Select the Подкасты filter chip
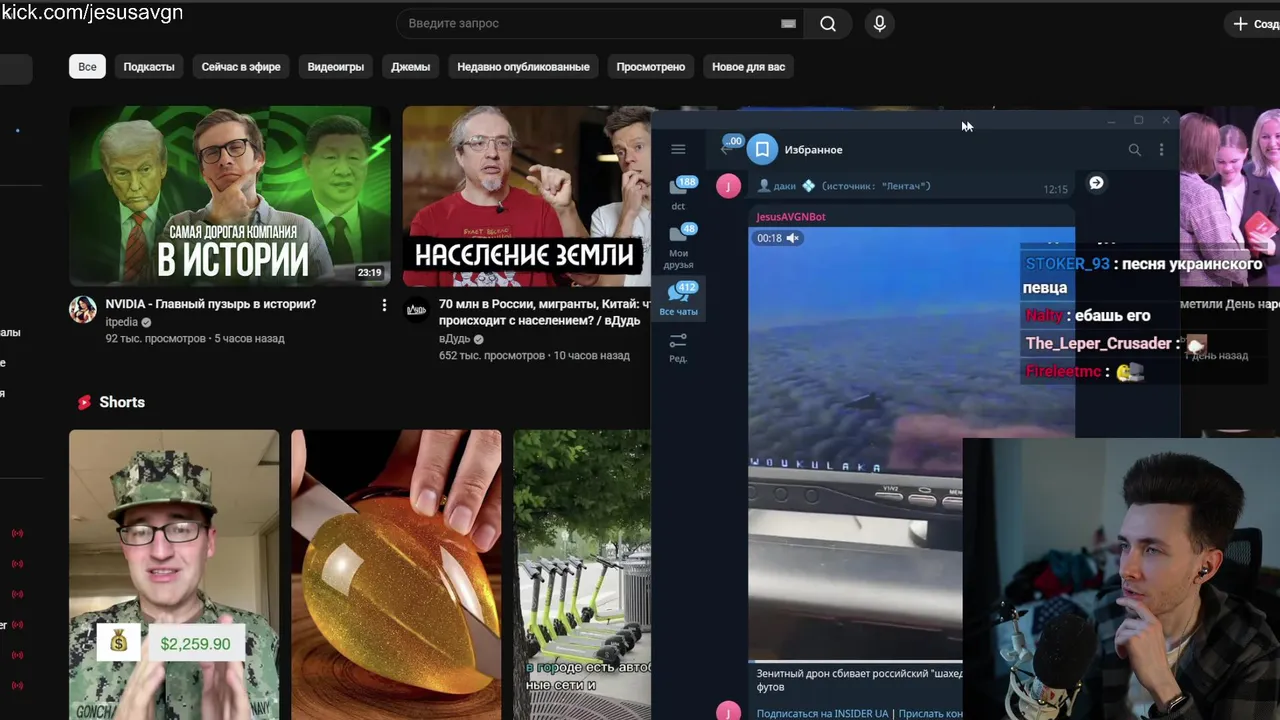This screenshot has height=720, width=1280. [149, 67]
